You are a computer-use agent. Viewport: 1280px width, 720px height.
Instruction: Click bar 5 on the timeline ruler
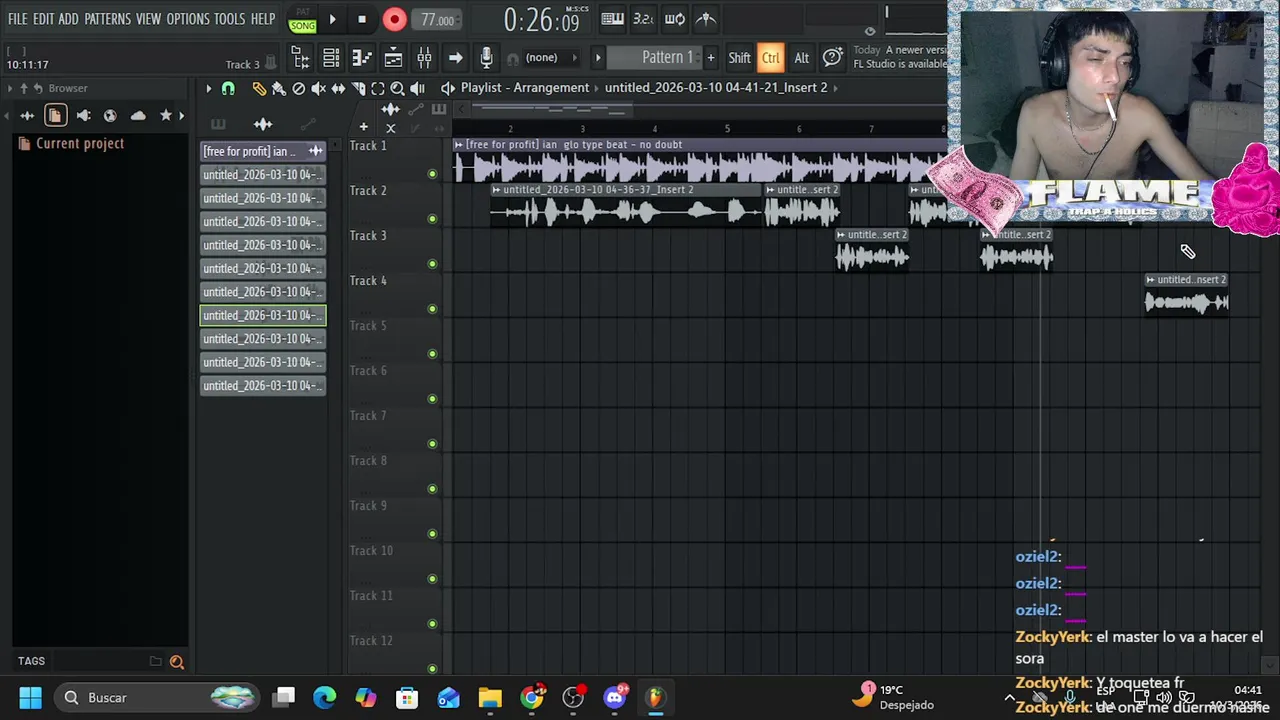(x=727, y=129)
